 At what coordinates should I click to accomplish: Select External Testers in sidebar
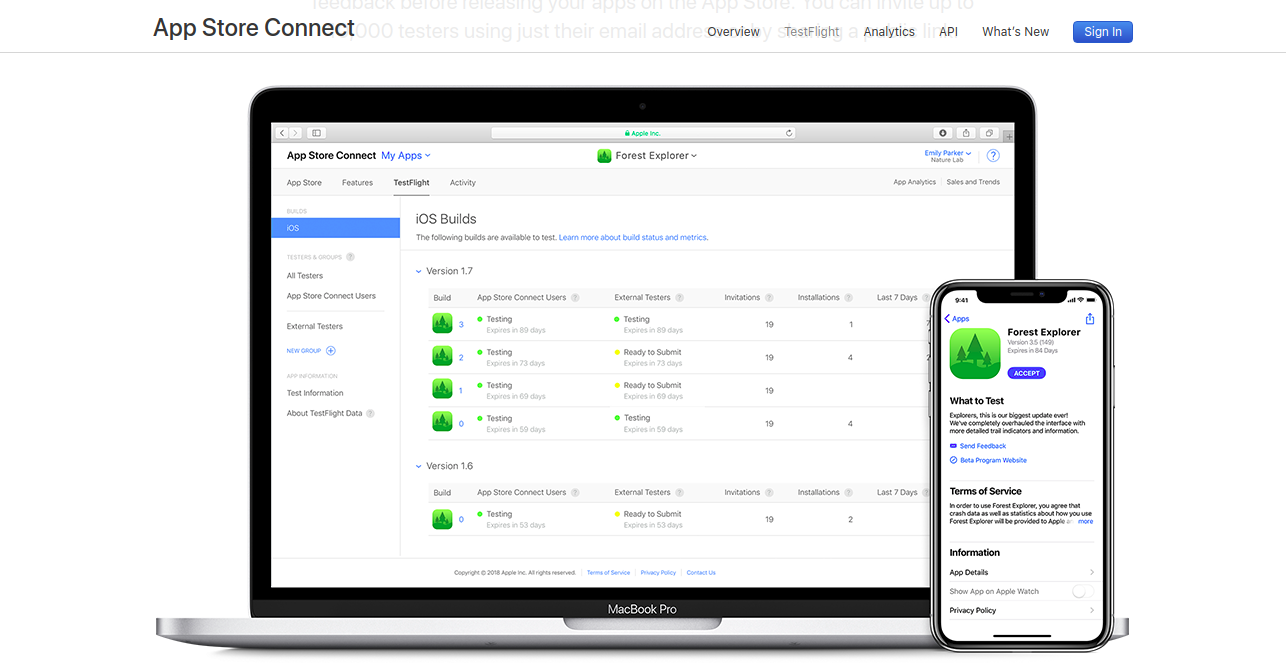(314, 326)
